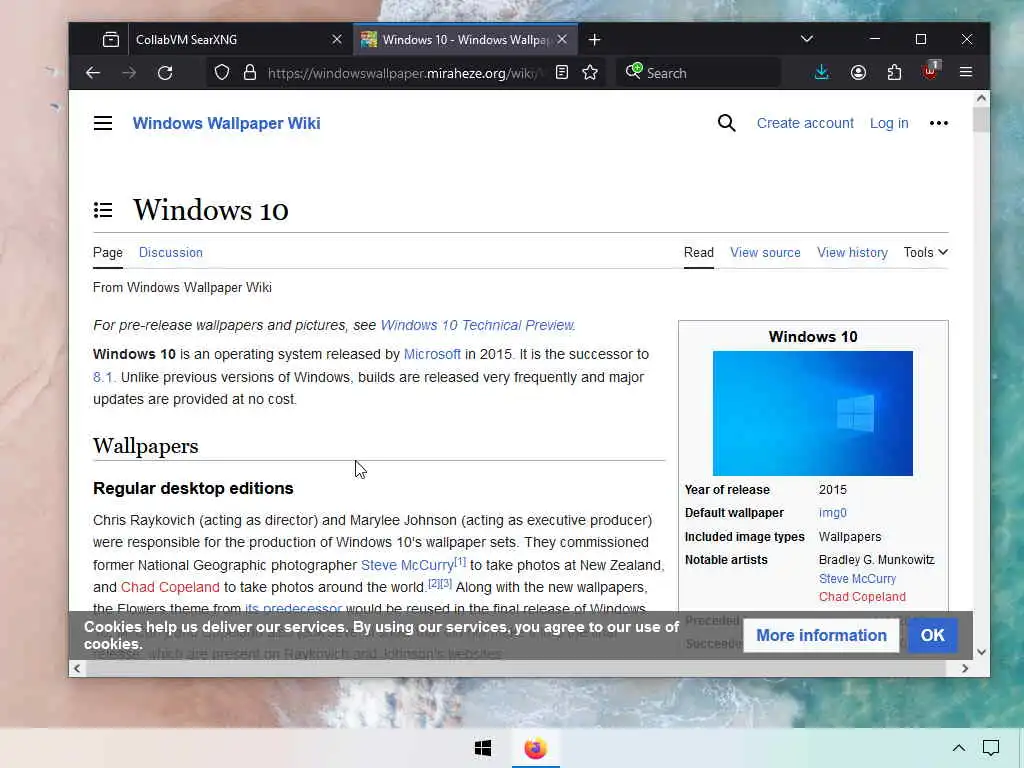Toggle the table of contents icon
The width and height of the screenshot is (1024, 768).
103,210
